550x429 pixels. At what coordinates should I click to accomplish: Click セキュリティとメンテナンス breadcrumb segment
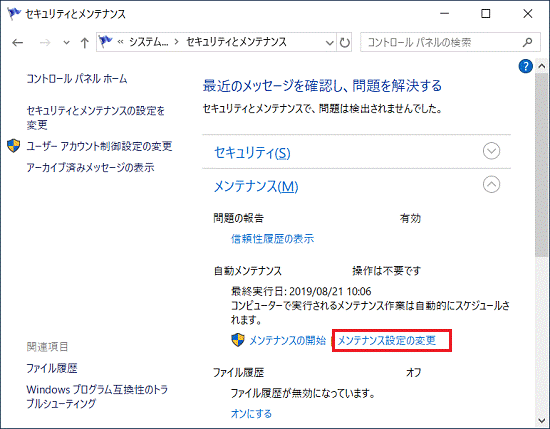[236, 42]
